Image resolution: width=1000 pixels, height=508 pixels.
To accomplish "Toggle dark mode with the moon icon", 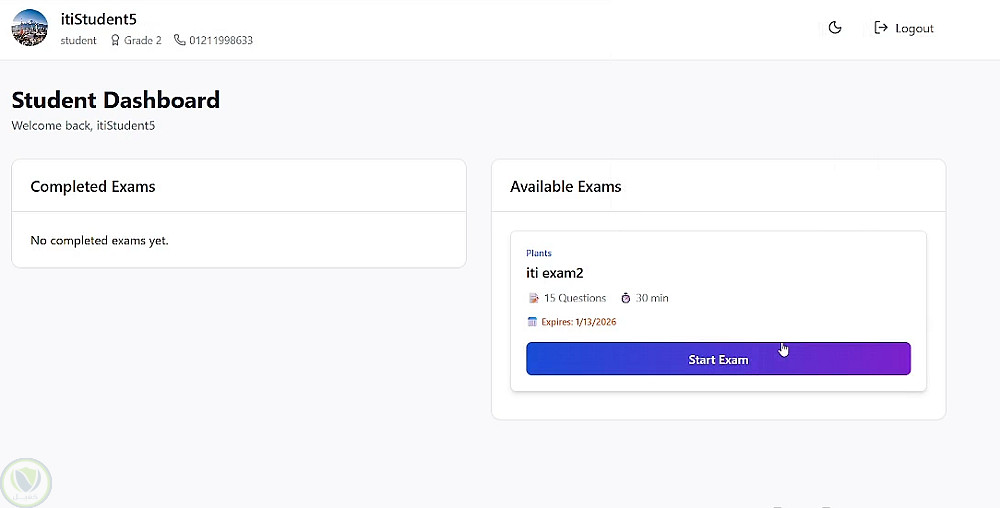I will 835,28.
